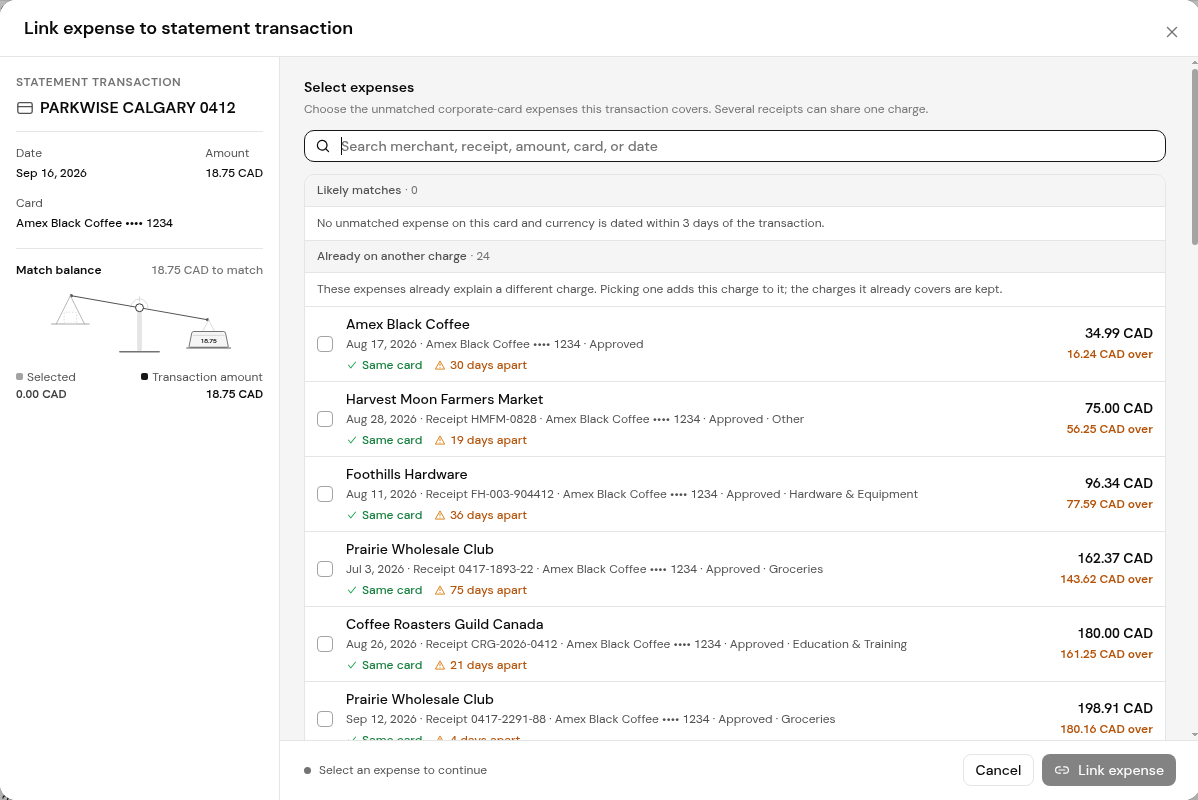Viewport: 1198px width, 800px height.
Task: Click the 16.24 CAD over label
Action: [1109, 354]
